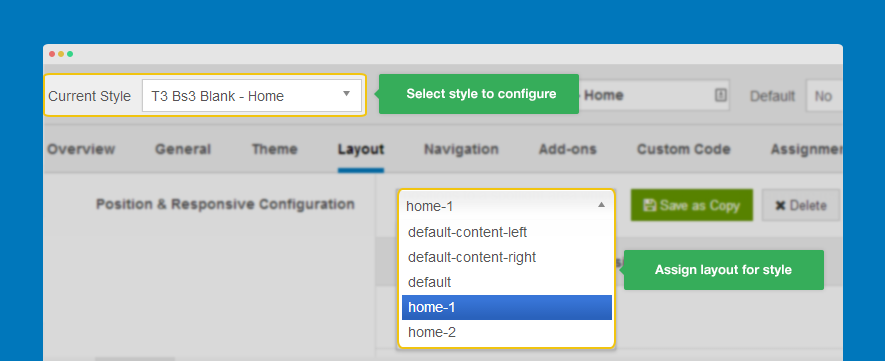Toggle the Default No option
The image size is (885, 361).
point(824,96)
